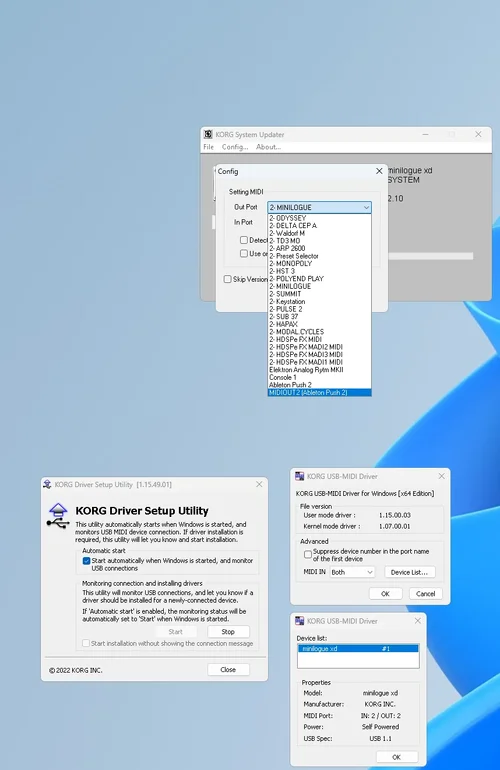
Task: Open the About... menu in KORG System Updater
Action: (x=268, y=147)
